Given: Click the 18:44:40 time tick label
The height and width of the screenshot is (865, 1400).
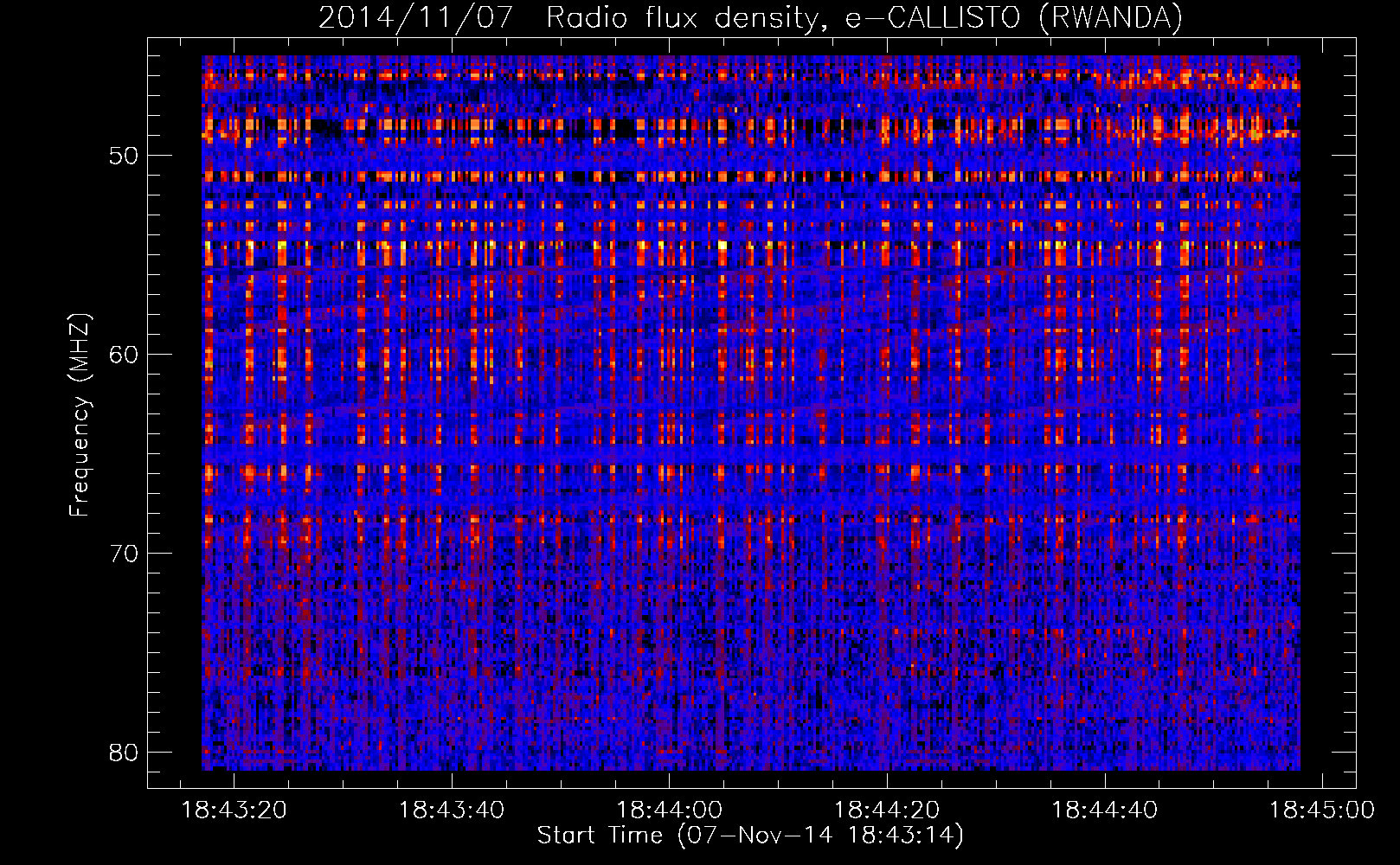Looking at the screenshot, I should click(1105, 810).
